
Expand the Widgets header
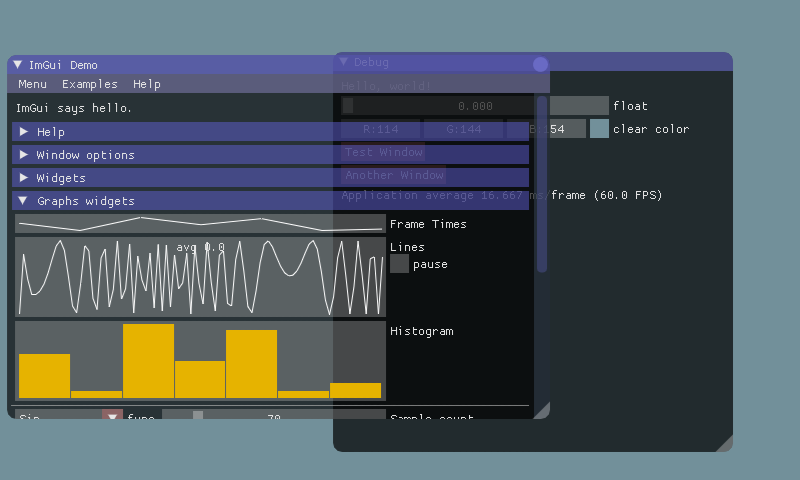tap(270, 178)
